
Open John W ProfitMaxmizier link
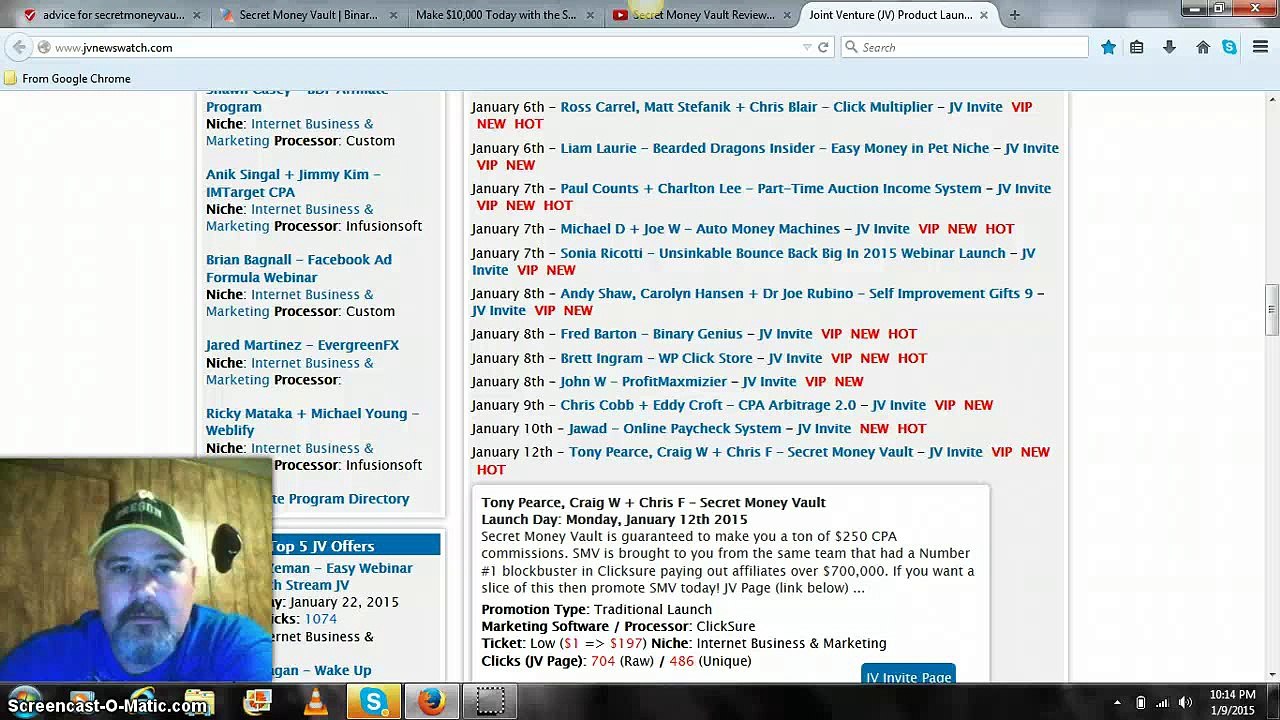point(678,382)
